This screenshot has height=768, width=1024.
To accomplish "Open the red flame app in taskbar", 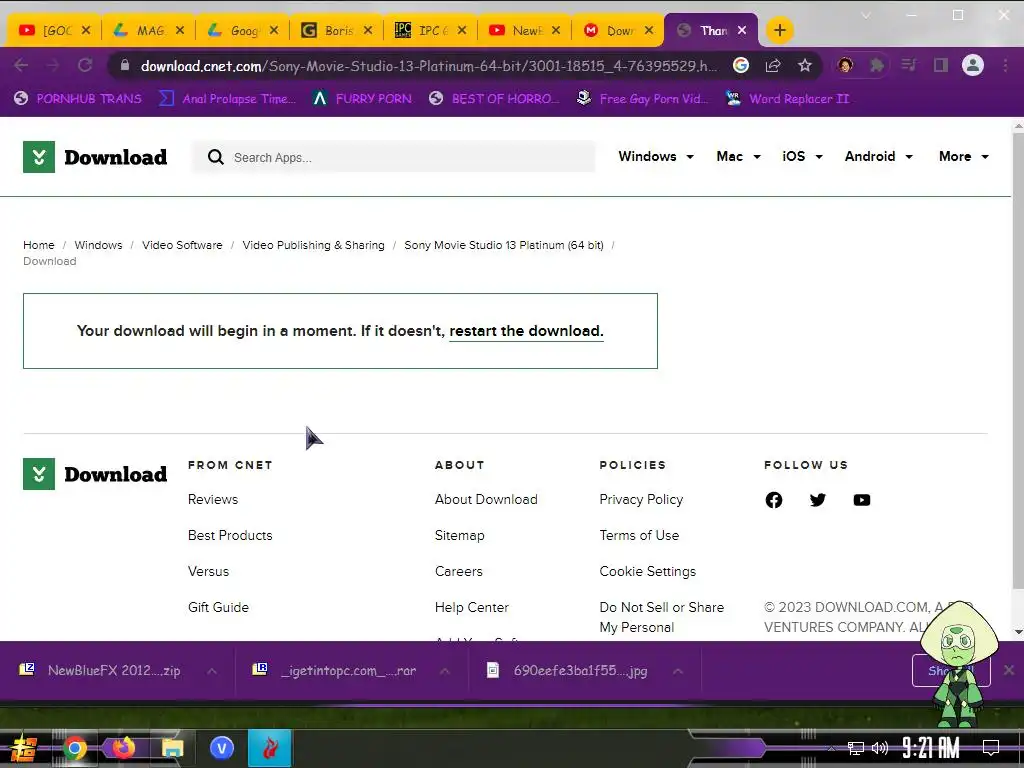I will (x=270, y=748).
